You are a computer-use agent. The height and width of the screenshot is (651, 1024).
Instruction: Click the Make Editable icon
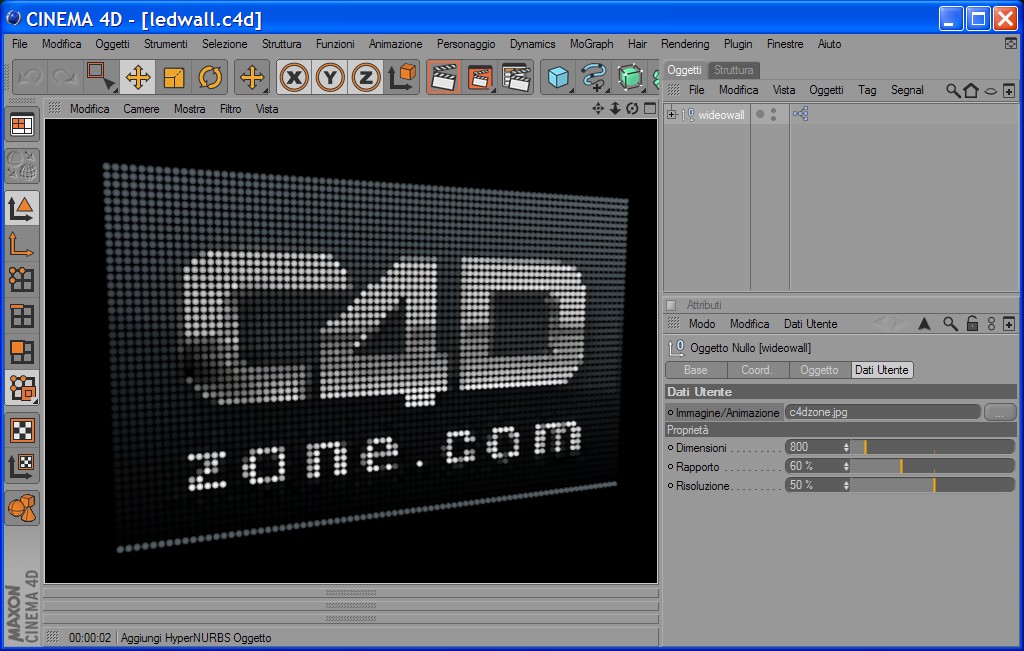click(x=22, y=166)
